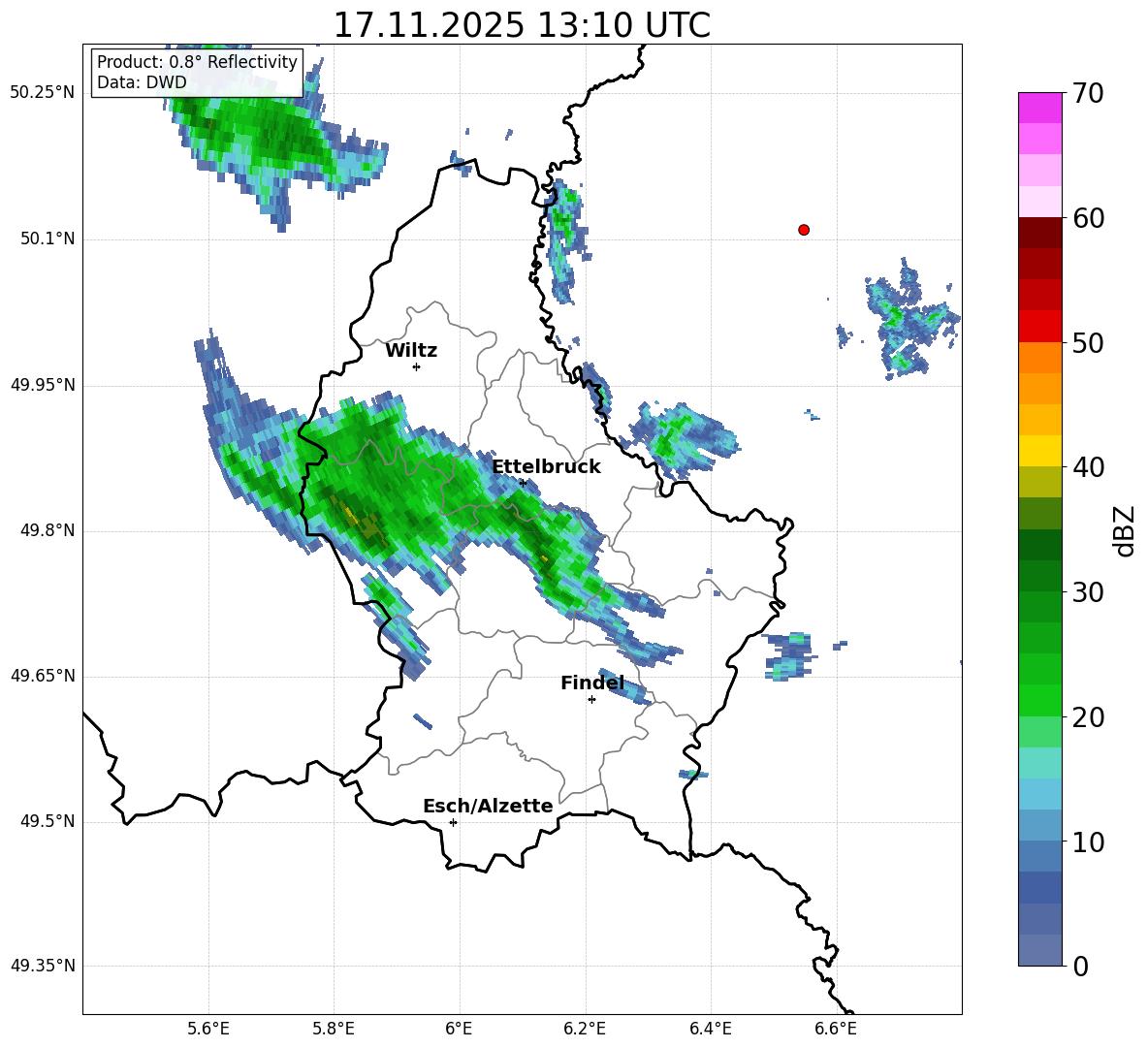Image resolution: width=1148 pixels, height=1048 pixels.
Task: Click the Ettelbruck city label
Action: (x=546, y=467)
